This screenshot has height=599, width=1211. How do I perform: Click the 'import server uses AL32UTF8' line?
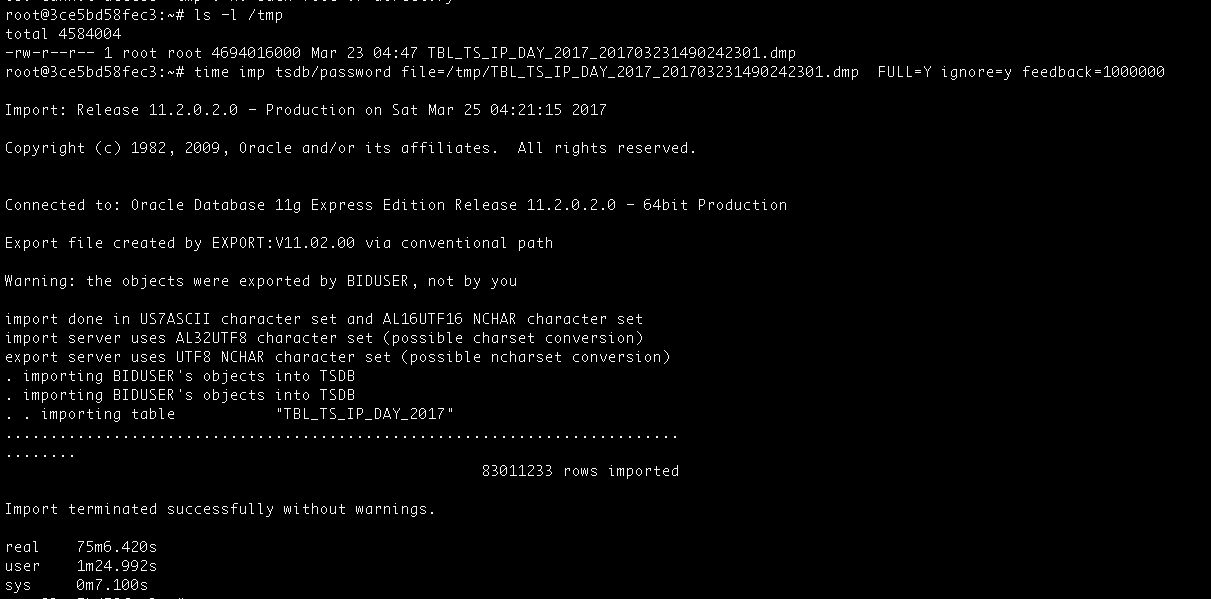click(324, 338)
